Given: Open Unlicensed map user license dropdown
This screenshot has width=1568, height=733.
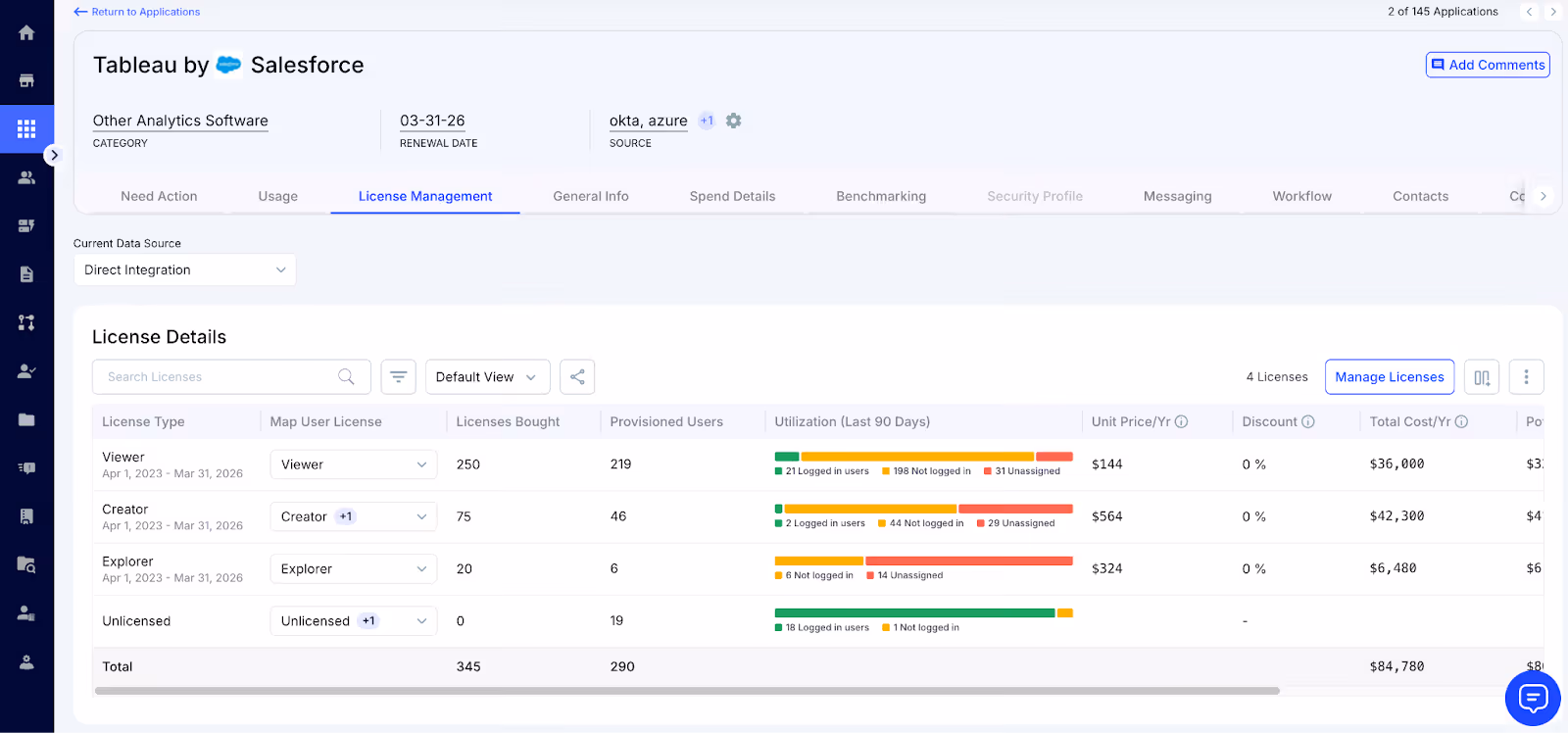Looking at the screenshot, I should tap(354, 620).
